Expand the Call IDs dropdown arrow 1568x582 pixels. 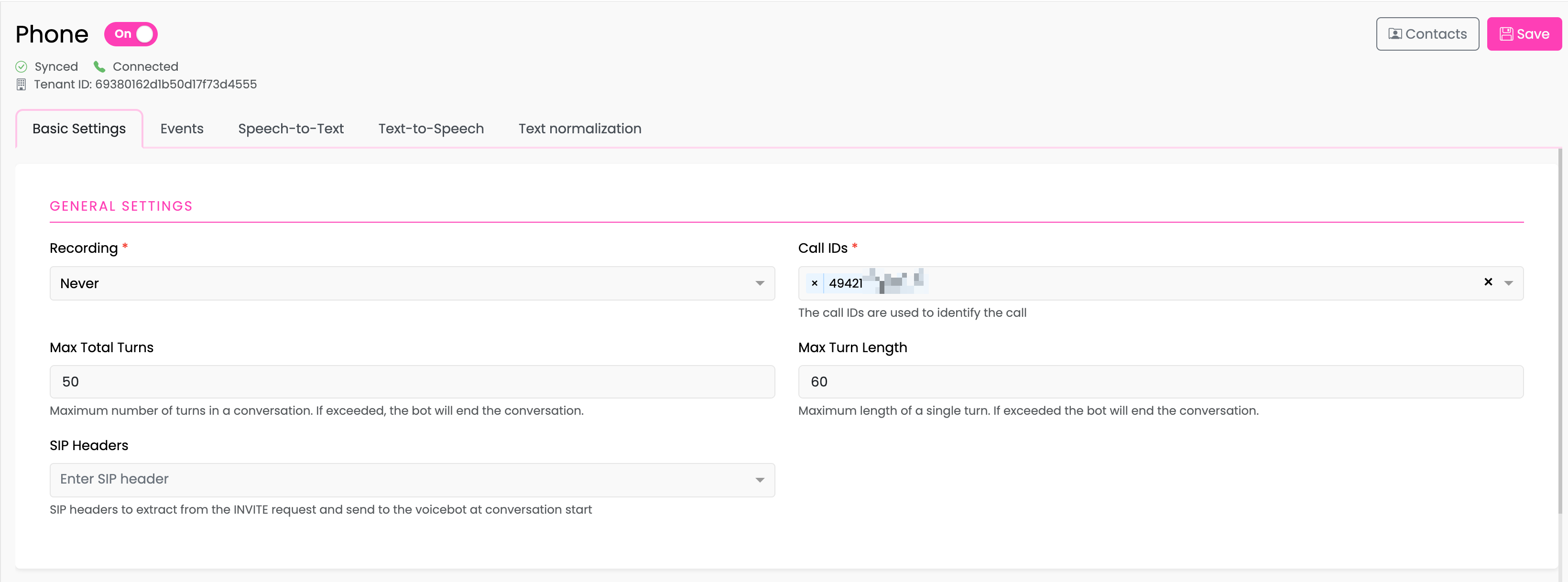click(x=1508, y=283)
